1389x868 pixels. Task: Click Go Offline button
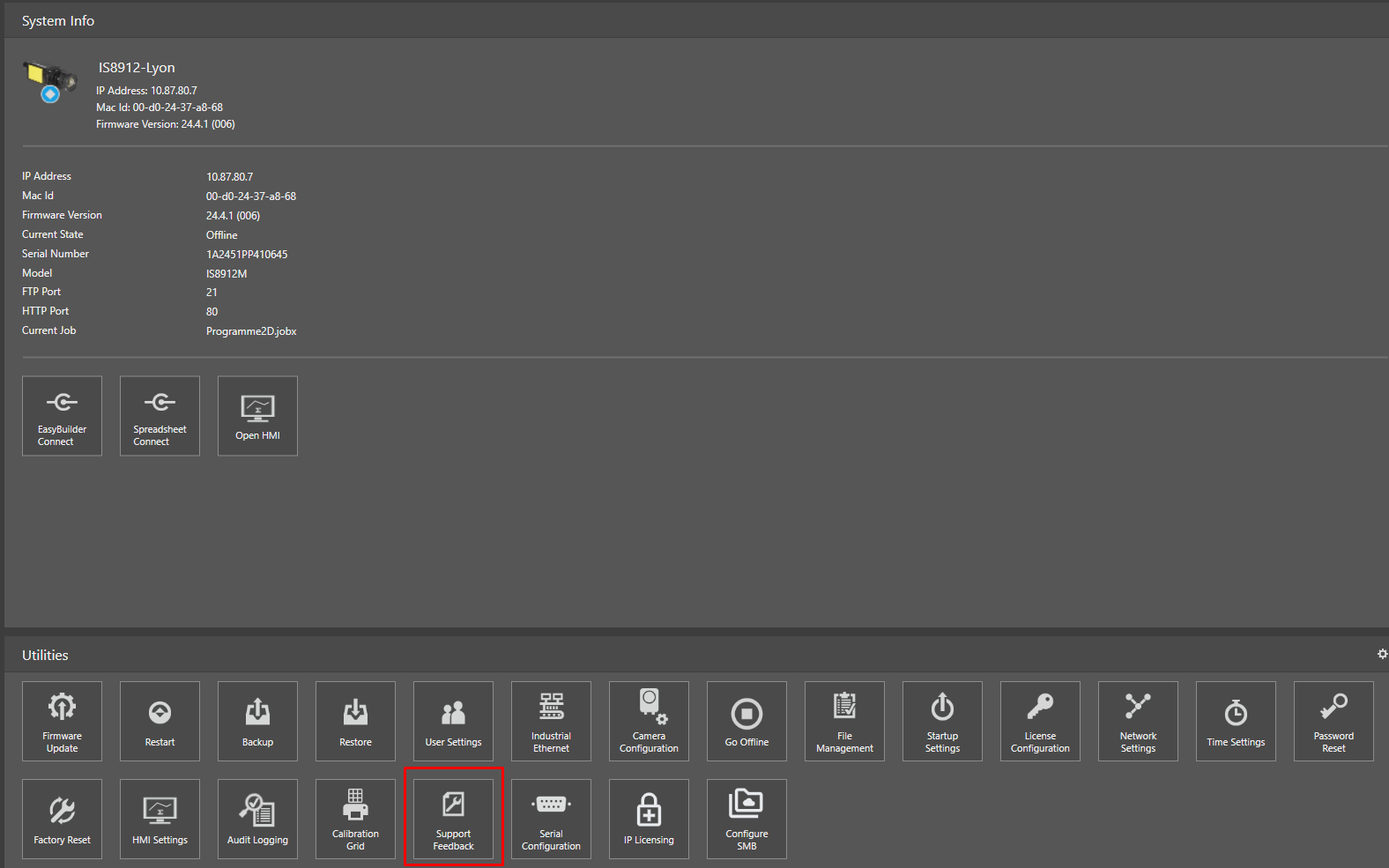(x=746, y=721)
